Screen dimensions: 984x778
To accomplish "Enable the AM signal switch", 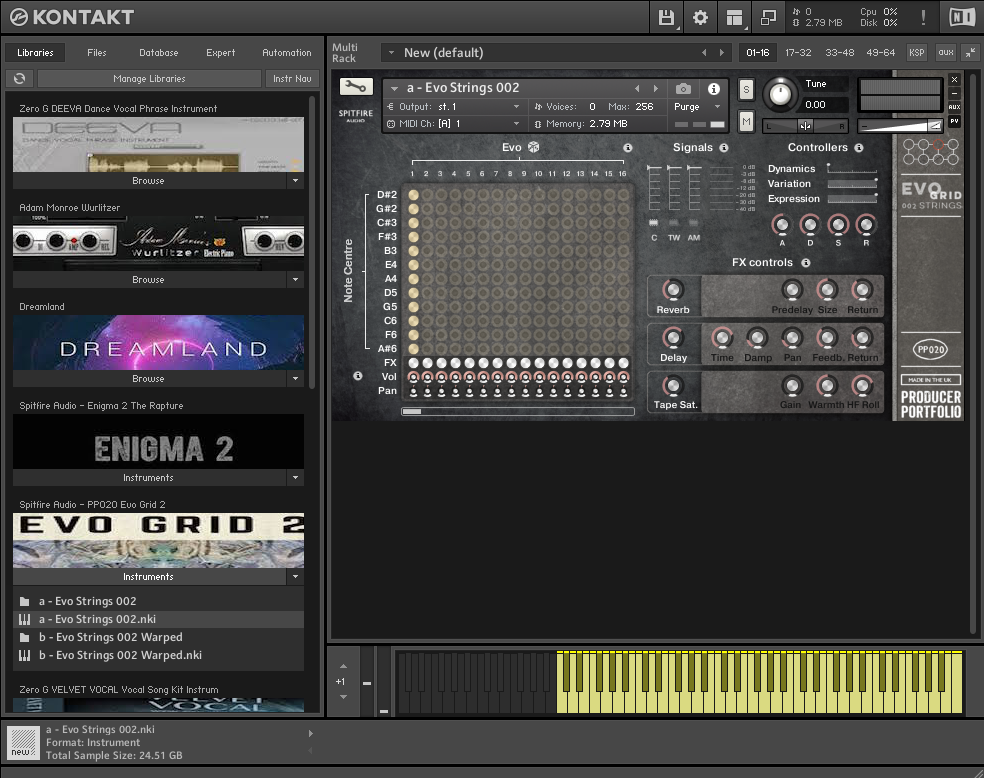I will point(693,223).
